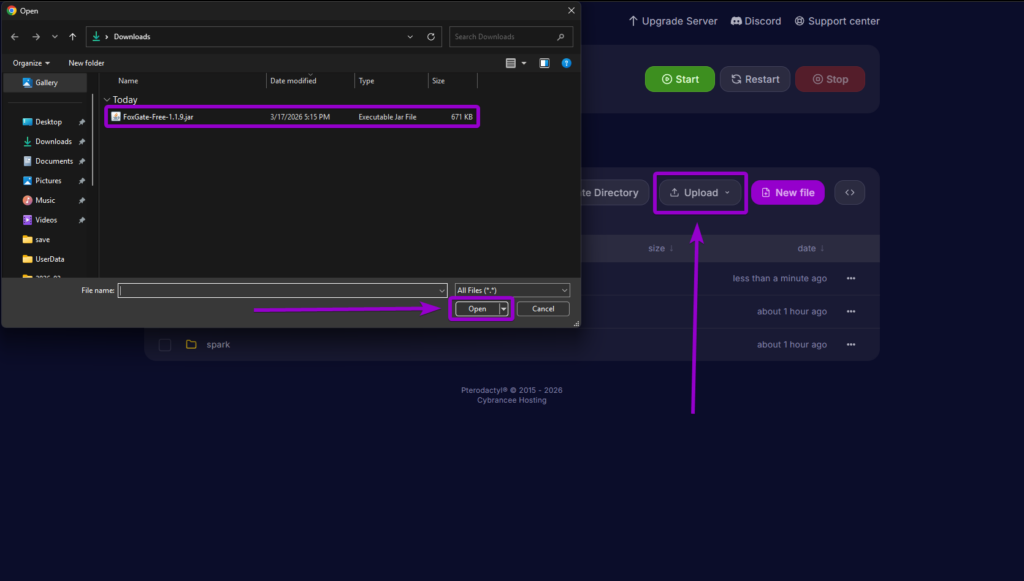Navigate up one folder level
This screenshot has height=581, width=1024.
click(x=73, y=36)
